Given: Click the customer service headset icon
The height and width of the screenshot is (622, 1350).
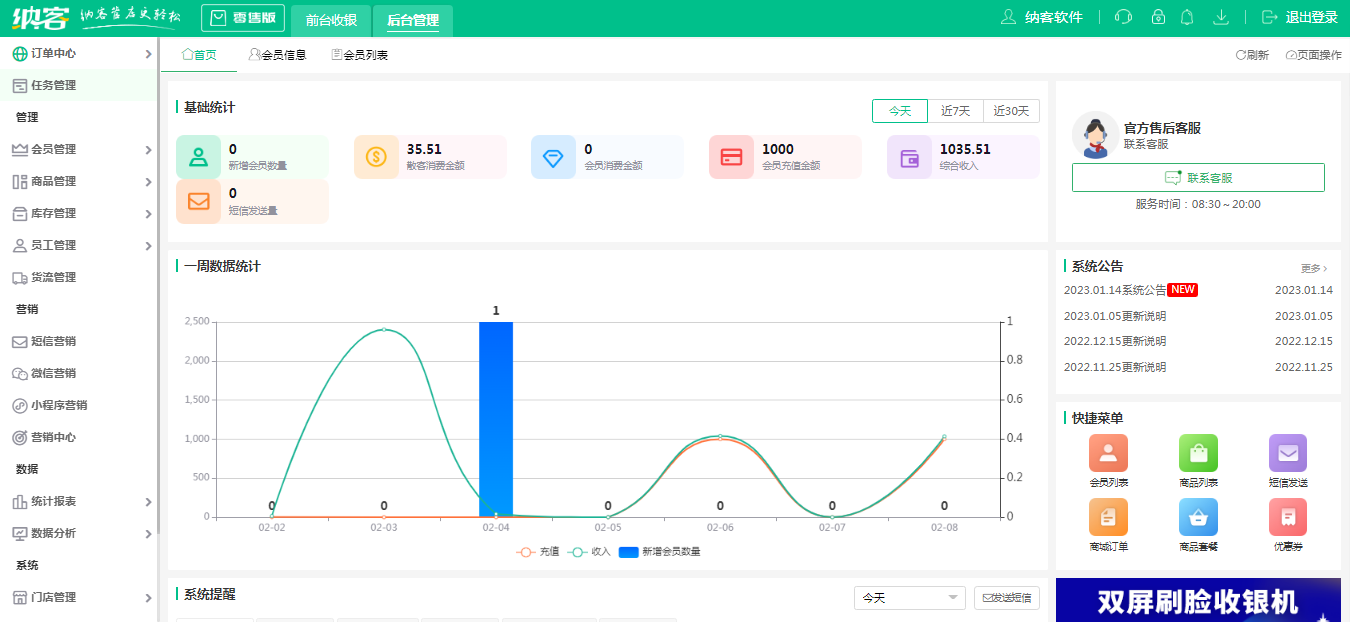Looking at the screenshot, I should [1123, 17].
